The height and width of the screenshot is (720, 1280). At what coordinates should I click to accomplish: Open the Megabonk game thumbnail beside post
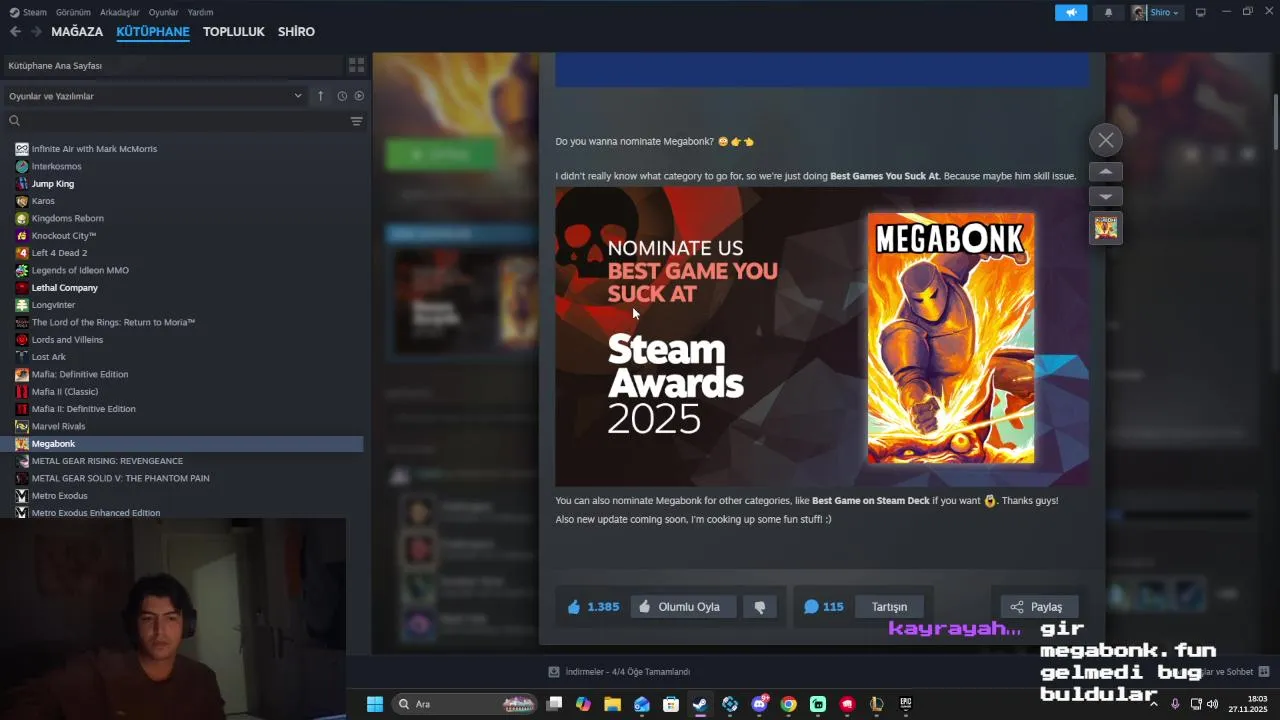point(1105,228)
